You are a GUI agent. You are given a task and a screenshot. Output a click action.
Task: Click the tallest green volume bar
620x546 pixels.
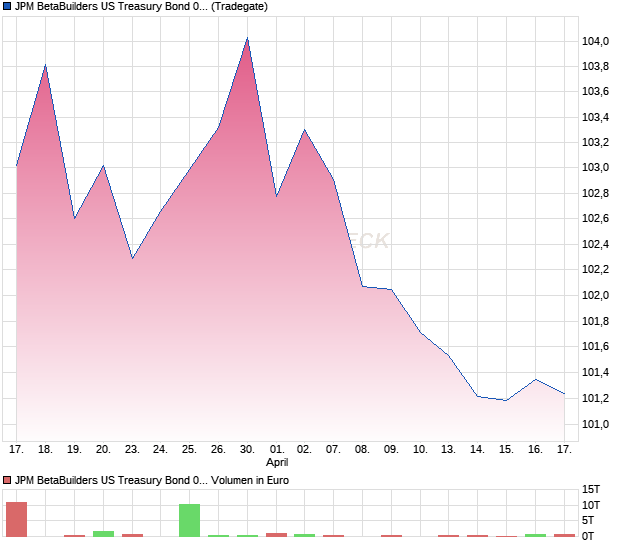pos(189,520)
